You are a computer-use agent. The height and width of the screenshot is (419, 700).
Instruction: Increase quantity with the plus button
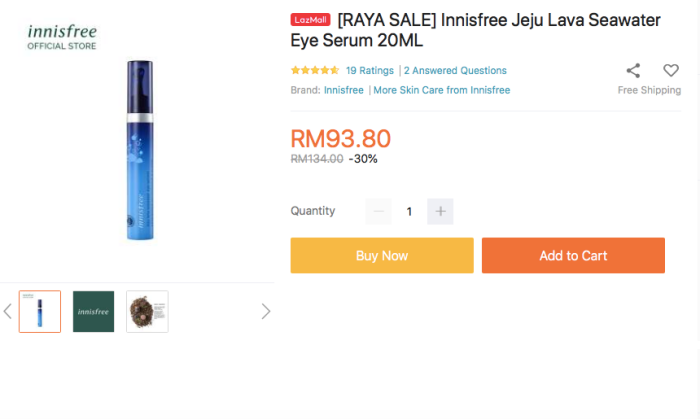tap(440, 212)
